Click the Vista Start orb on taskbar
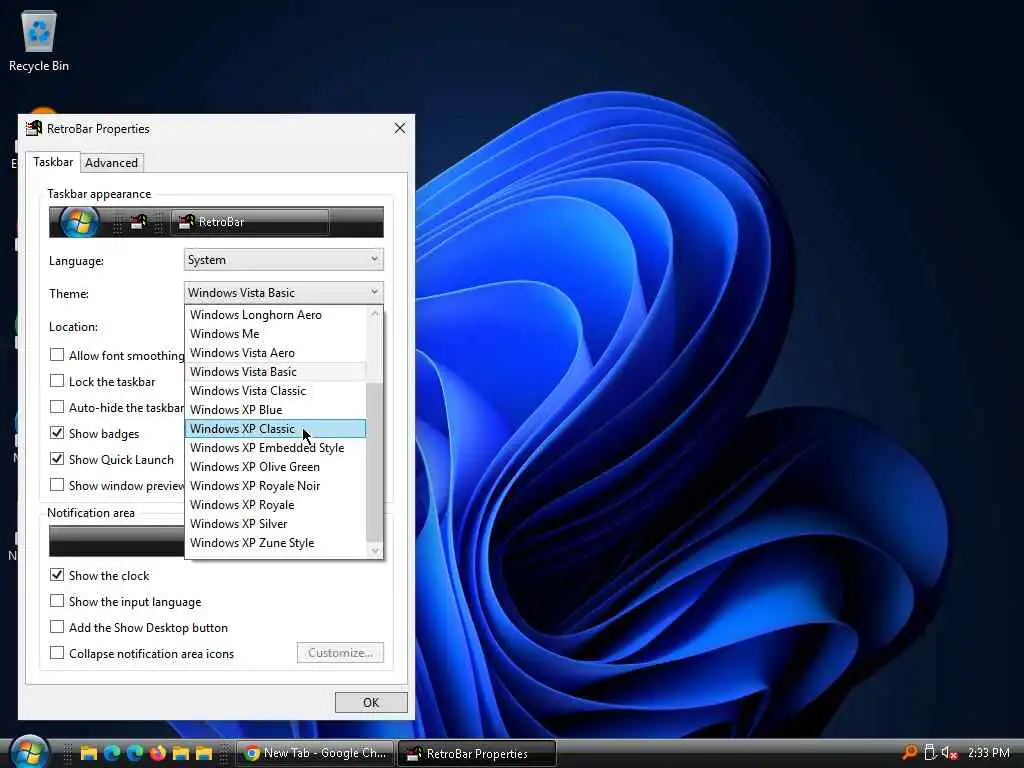Image resolution: width=1024 pixels, height=768 pixels. pyautogui.click(x=28, y=752)
